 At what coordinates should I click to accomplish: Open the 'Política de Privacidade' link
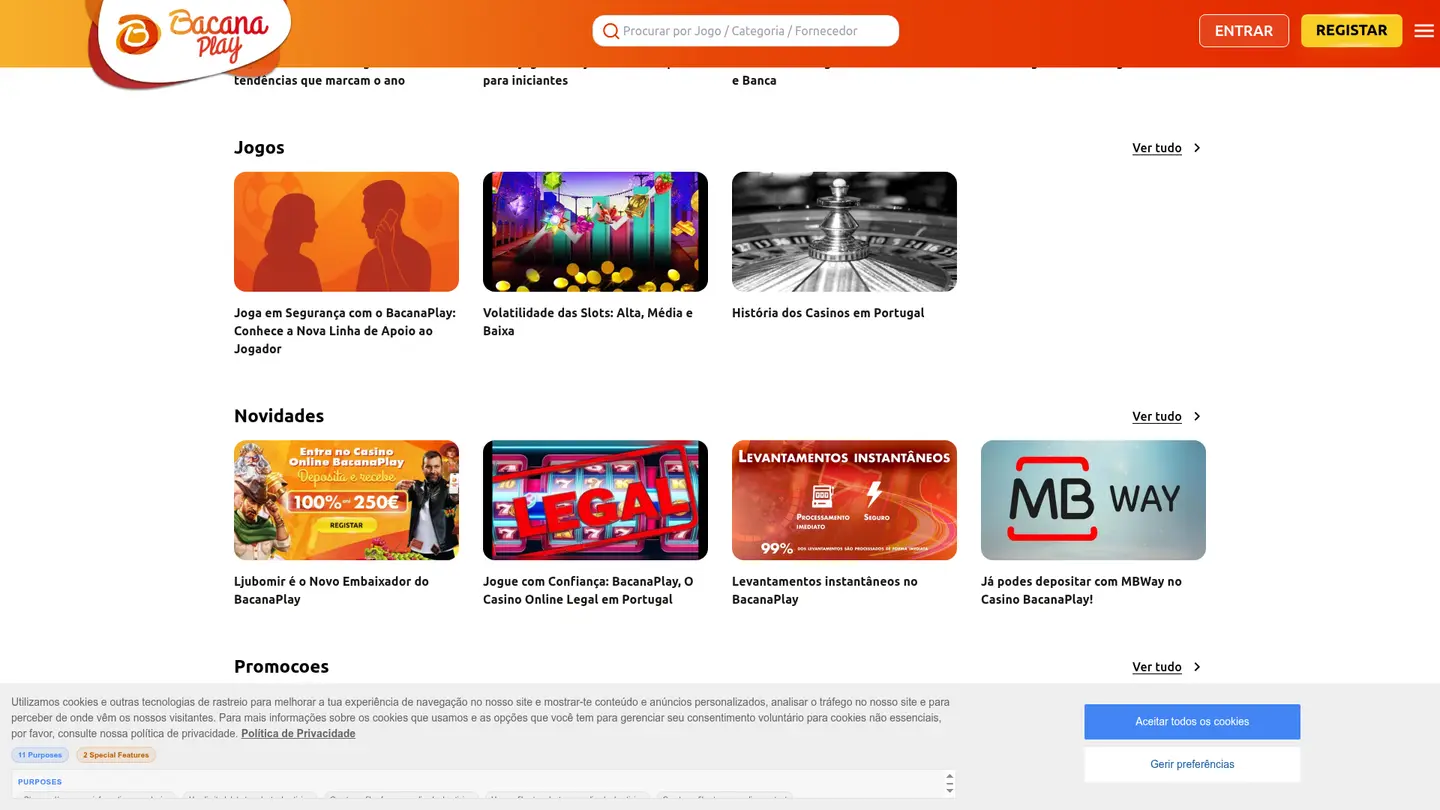(298, 734)
